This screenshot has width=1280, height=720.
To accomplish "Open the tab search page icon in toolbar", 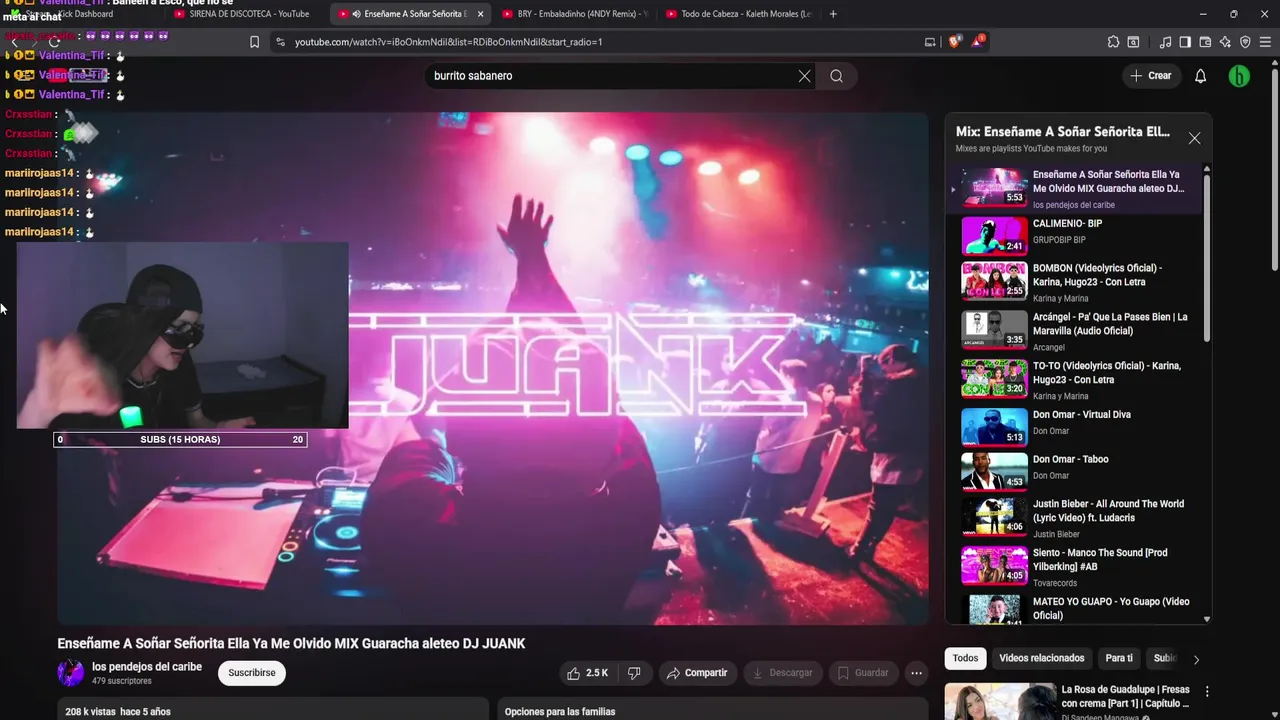I will 1133,42.
